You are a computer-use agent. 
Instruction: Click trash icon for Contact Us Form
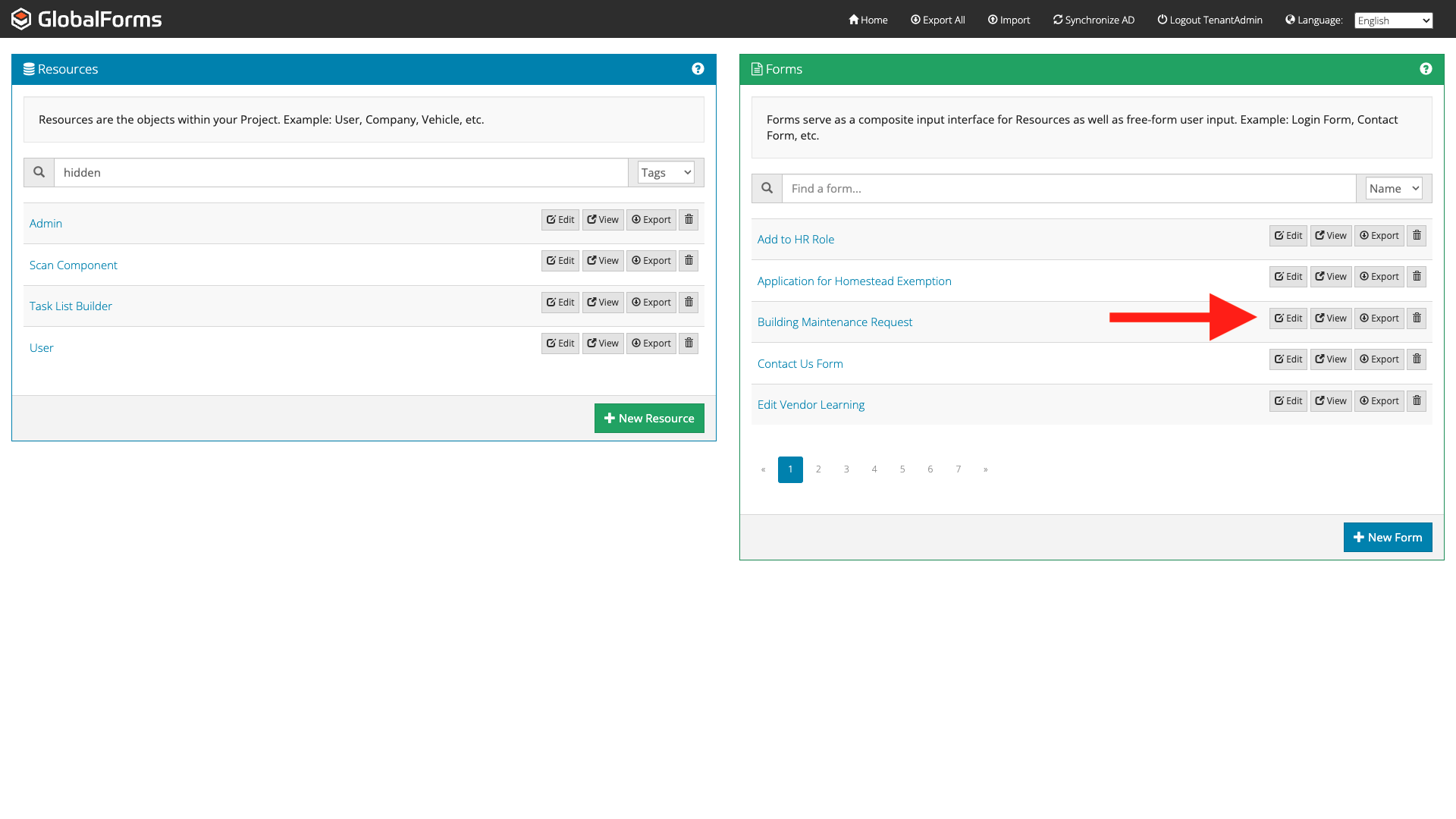1417,359
